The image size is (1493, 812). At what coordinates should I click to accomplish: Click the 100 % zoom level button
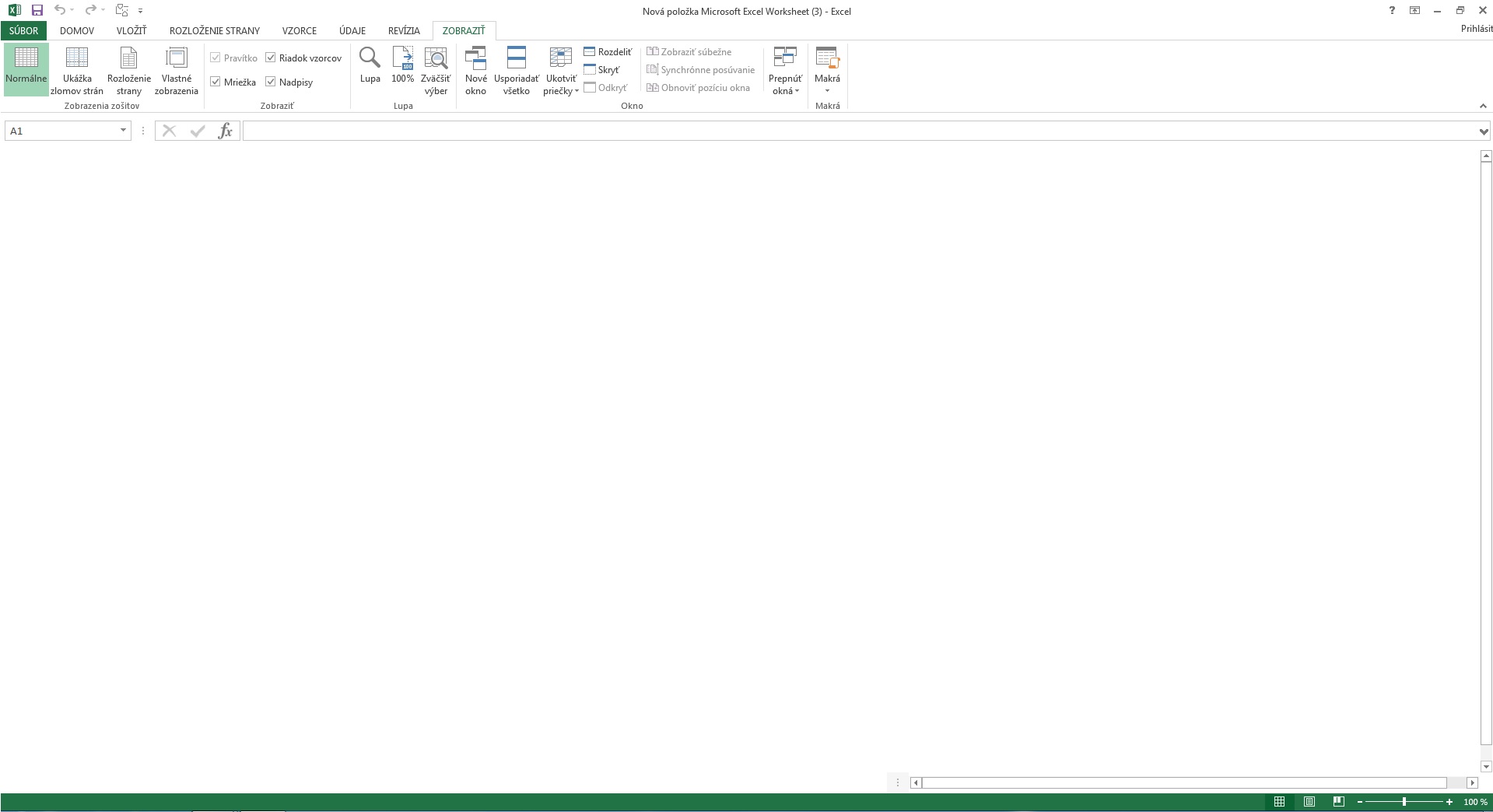pyautogui.click(x=1475, y=802)
